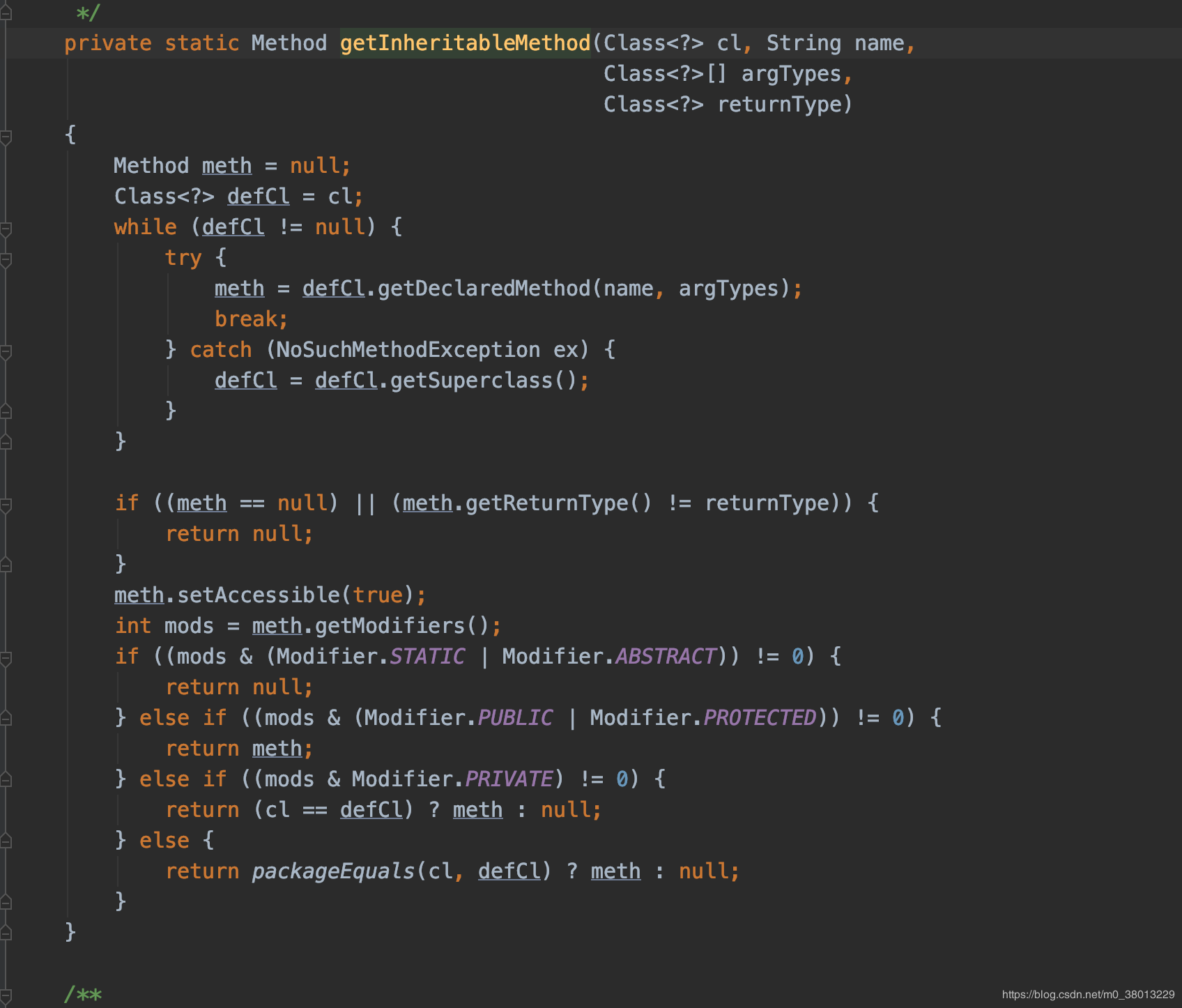Click the 'private static' modifiers keyword
The width and height of the screenshot is (1182, 1008).
point(152,43)
